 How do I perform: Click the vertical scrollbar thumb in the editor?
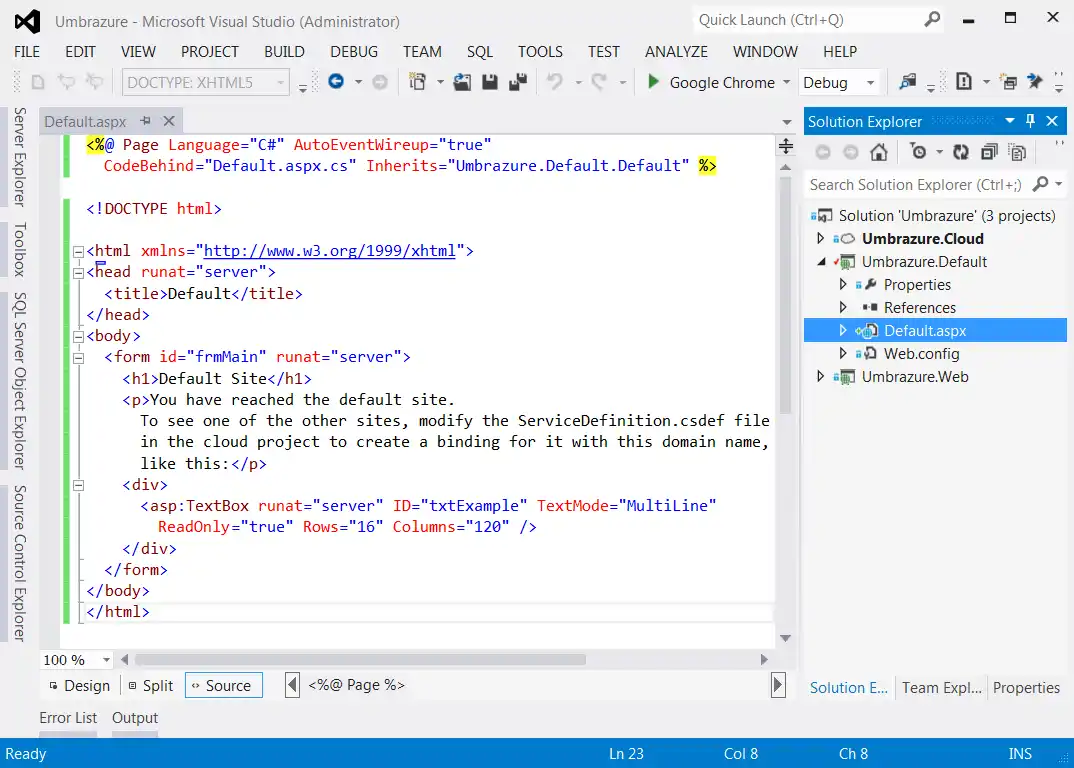click(786, 295)
